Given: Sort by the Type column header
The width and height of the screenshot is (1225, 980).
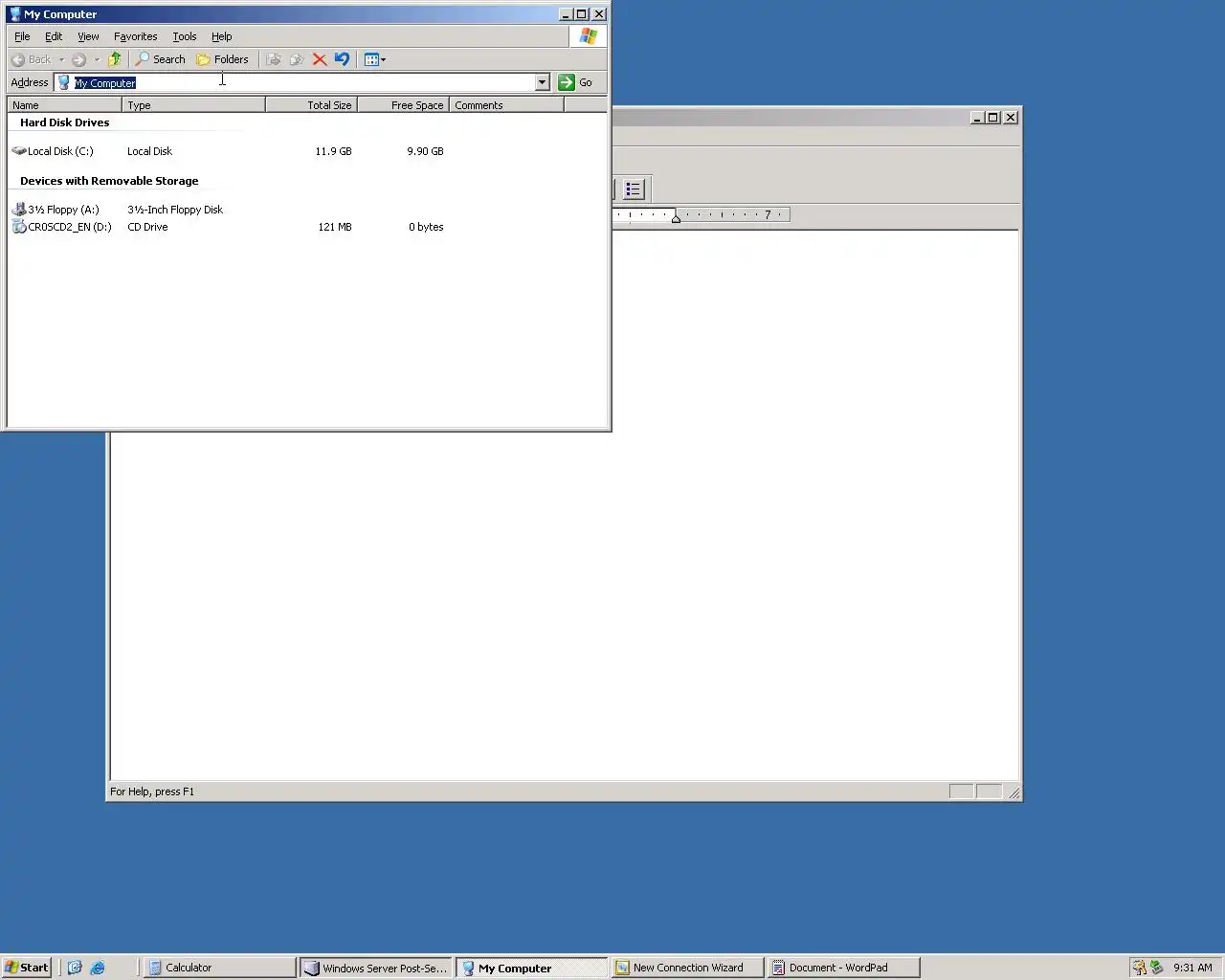Looking at the screenshot, I should click(193, 105).
